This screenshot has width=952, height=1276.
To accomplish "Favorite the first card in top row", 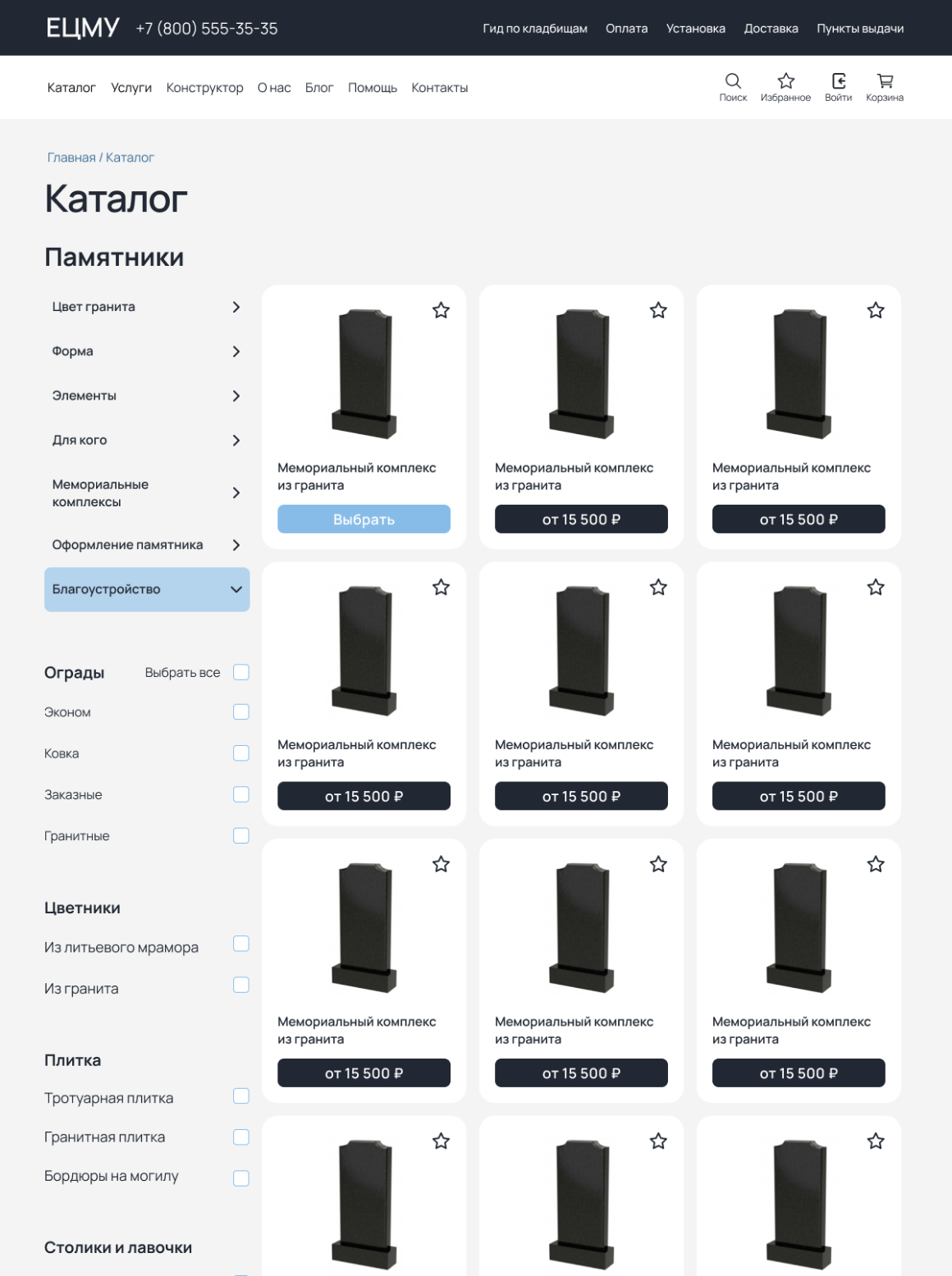I will pos(441,310).
